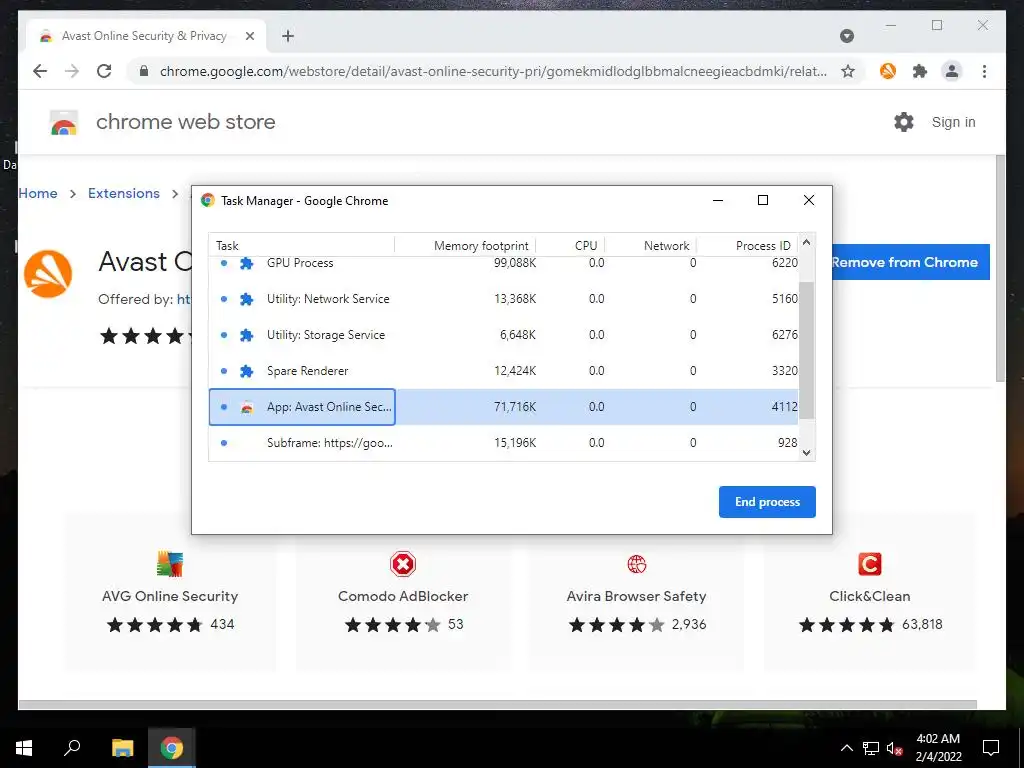Click the tab search dropdown circle icon
This screenshot has height=768, width=1024.
847,36
